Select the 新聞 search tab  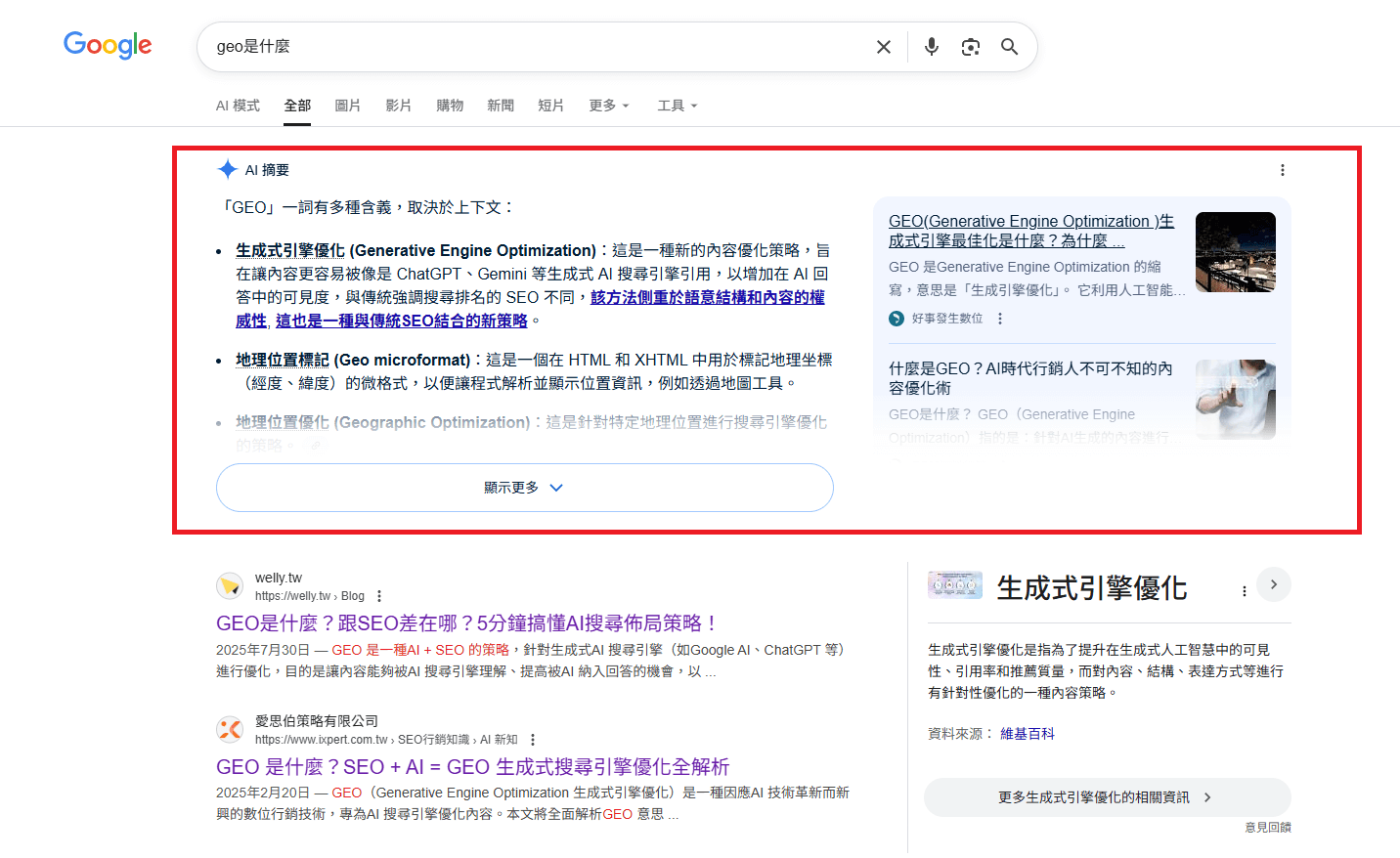pos(501,106)
